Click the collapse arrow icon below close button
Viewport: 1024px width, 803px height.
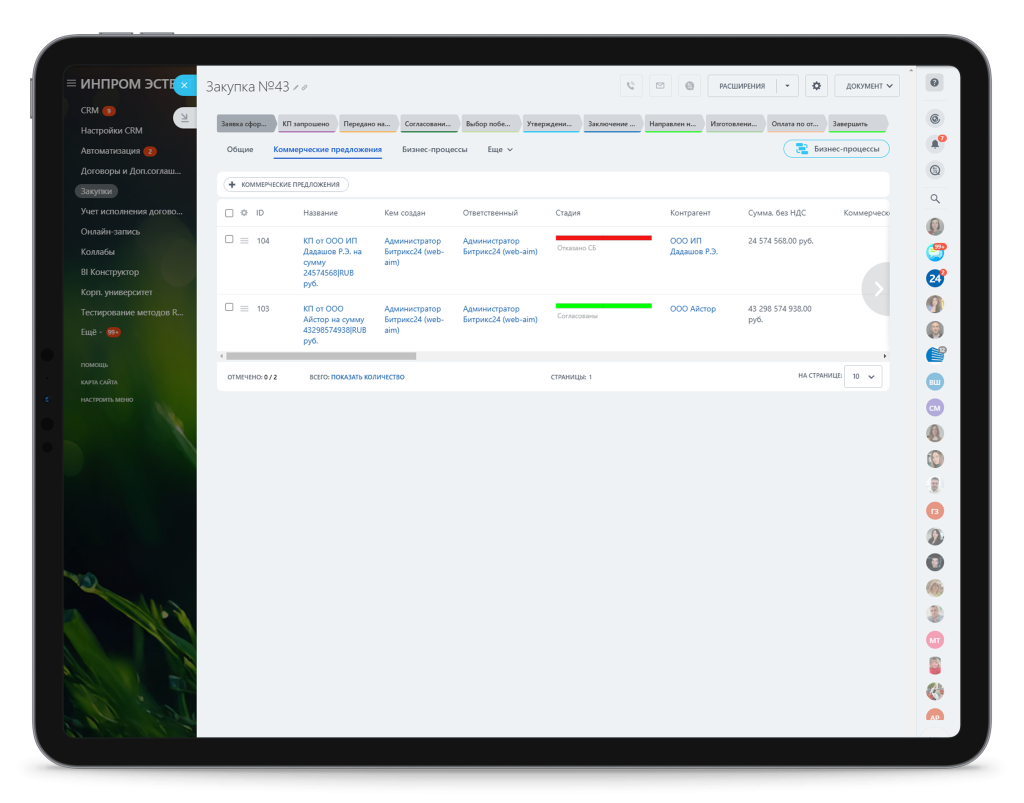(185, 118)
